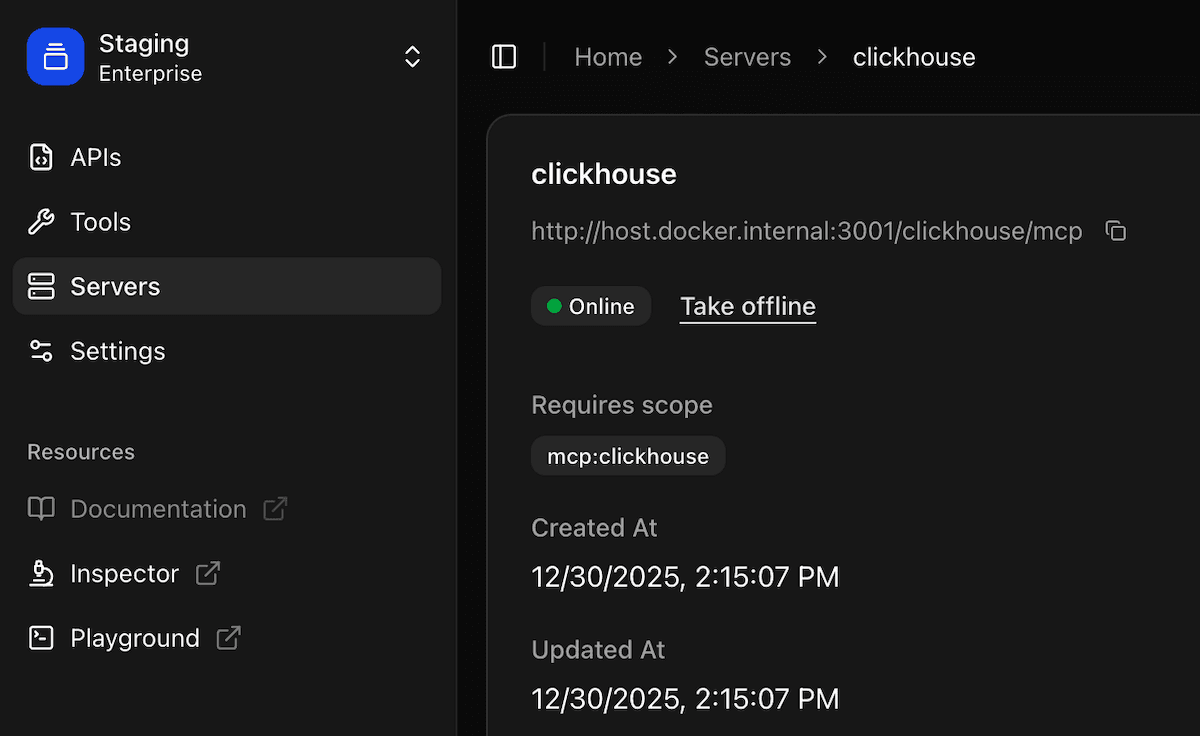This screenshot has height=736, width=1200.
Task: Select the mcp:clickhouse scope badge
Action: (x=628, y=456)
